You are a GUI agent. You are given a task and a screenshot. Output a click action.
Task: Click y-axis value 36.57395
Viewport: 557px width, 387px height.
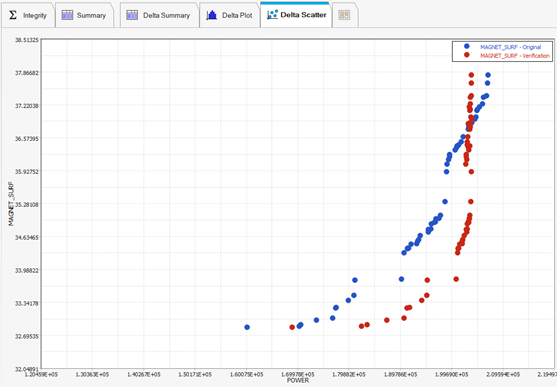pyautogui.click(x=27, y=138)
